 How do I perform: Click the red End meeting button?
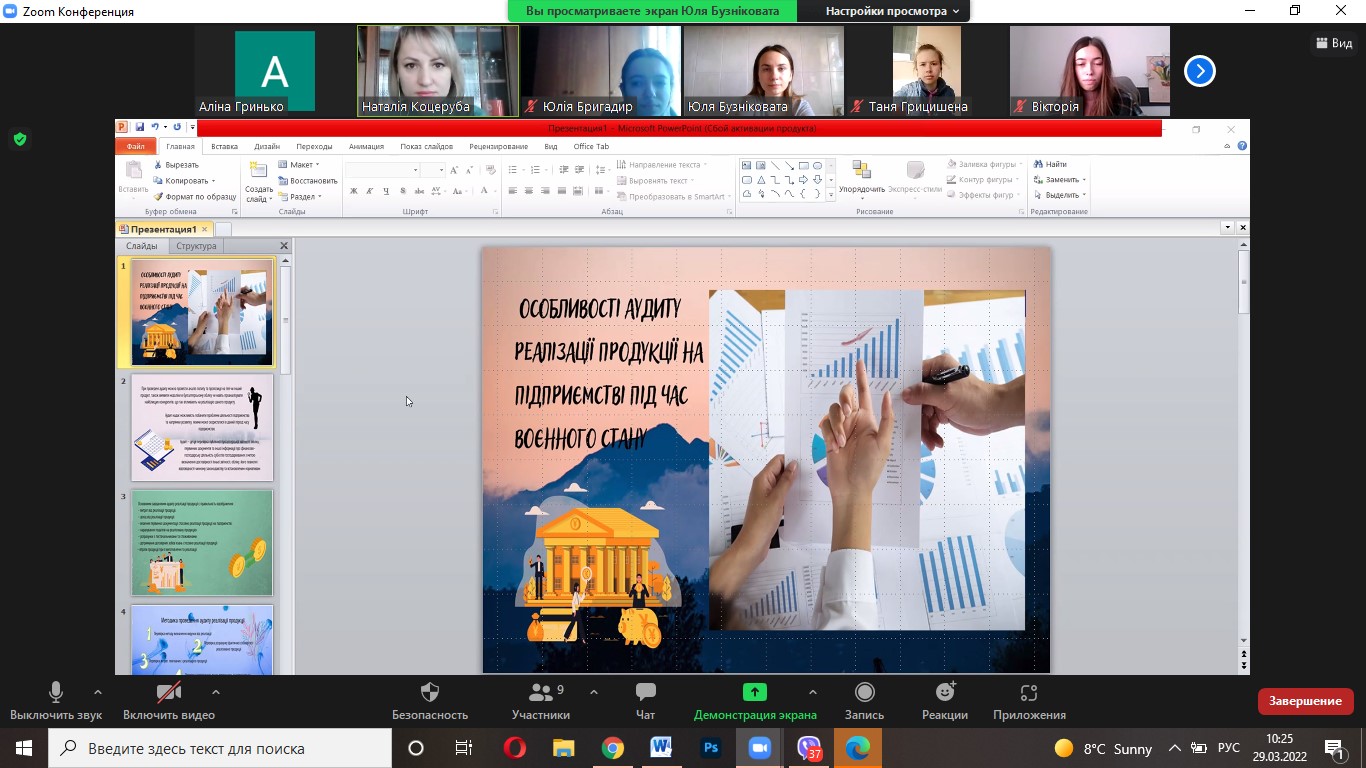(1305, 701)
